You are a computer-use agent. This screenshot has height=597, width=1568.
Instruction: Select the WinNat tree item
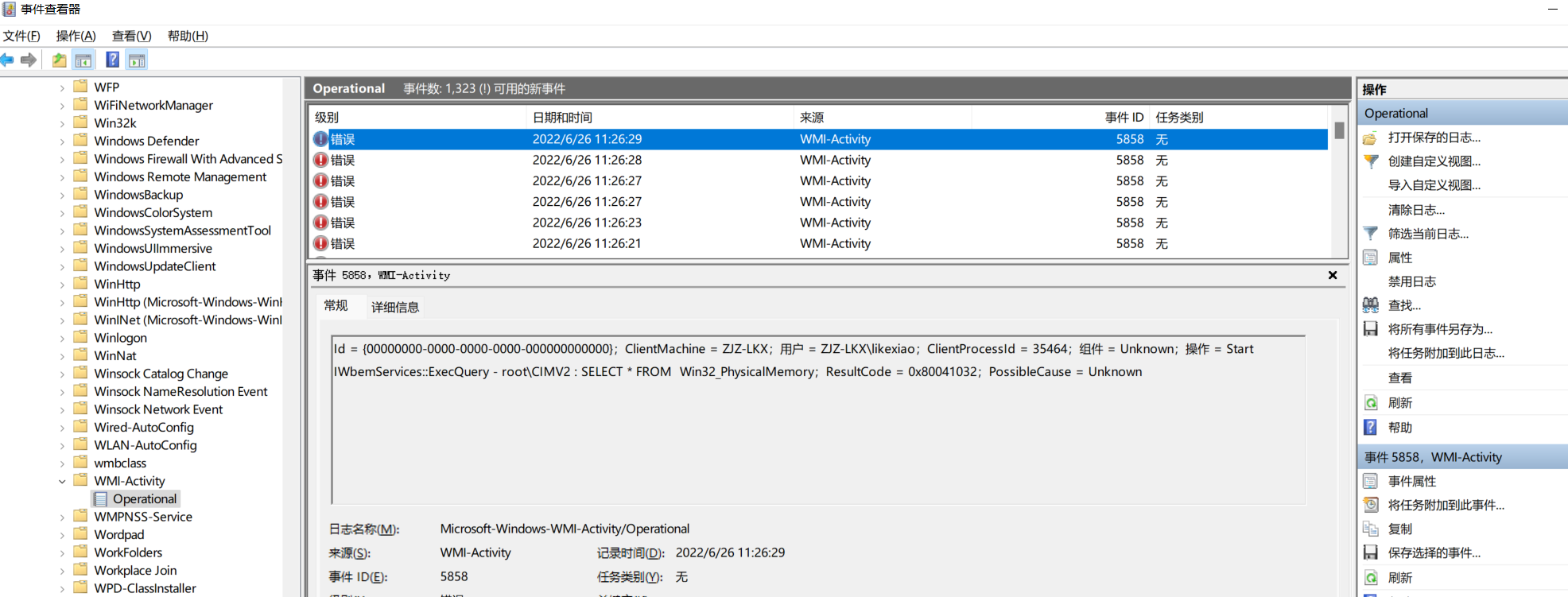pyautogui.click(x=115, y=355)
